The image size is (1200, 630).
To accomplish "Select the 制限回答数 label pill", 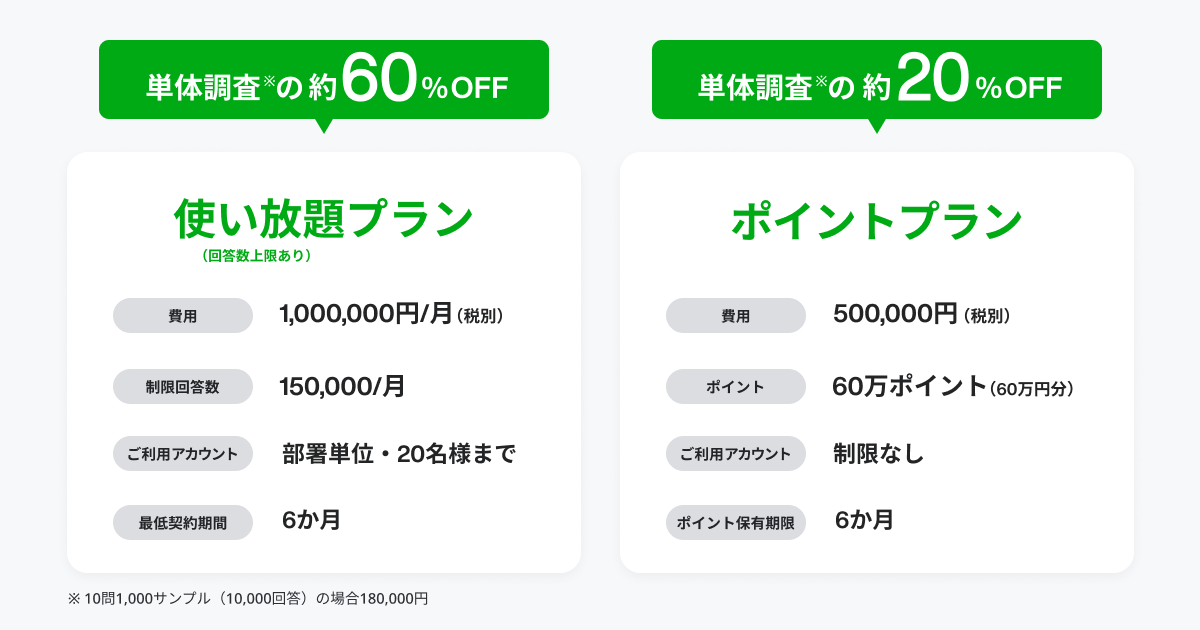I will pyautogui.click(x=183, y=386).
